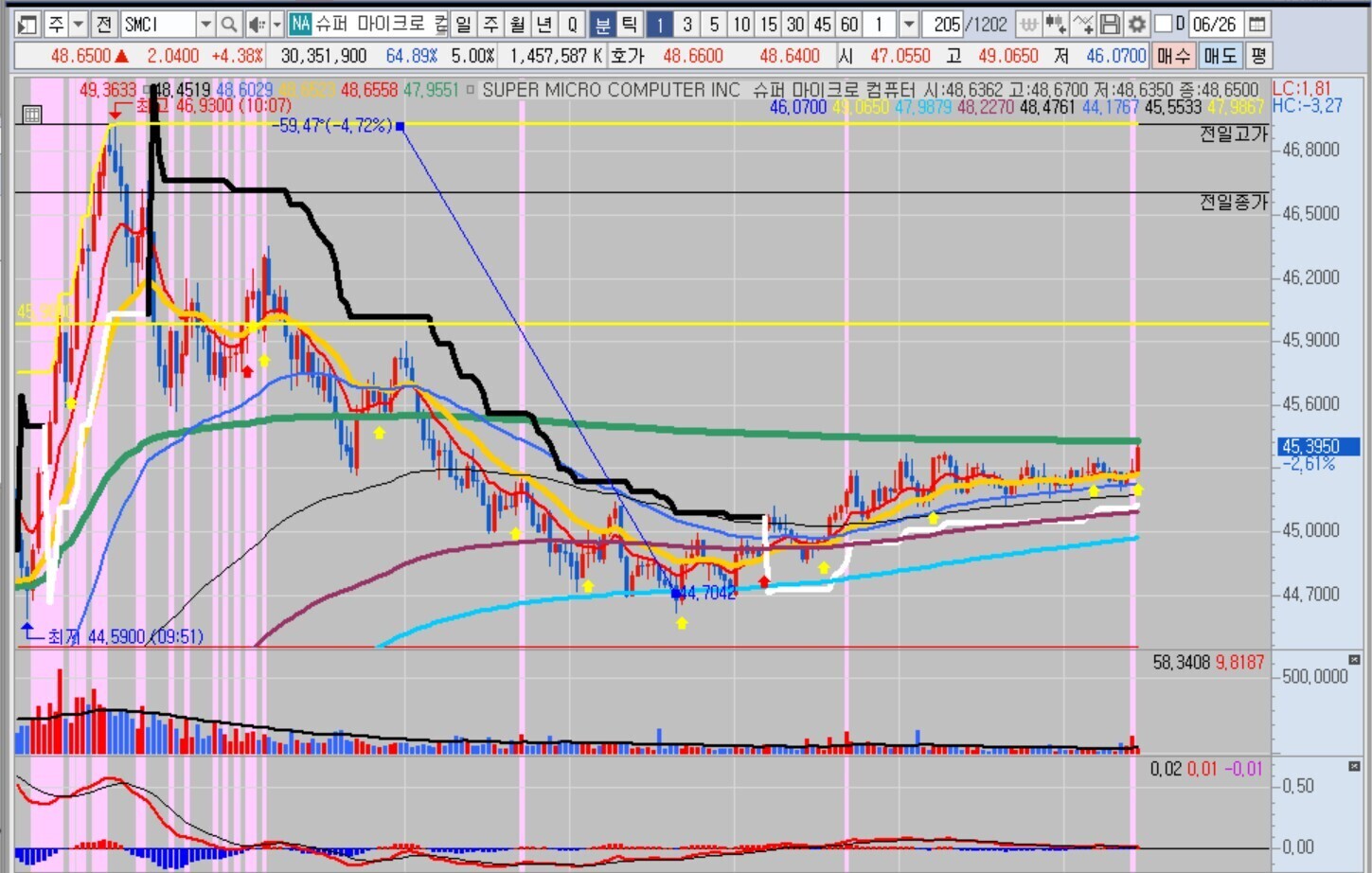Open the calendar date picker icon

pos(1257,24)
